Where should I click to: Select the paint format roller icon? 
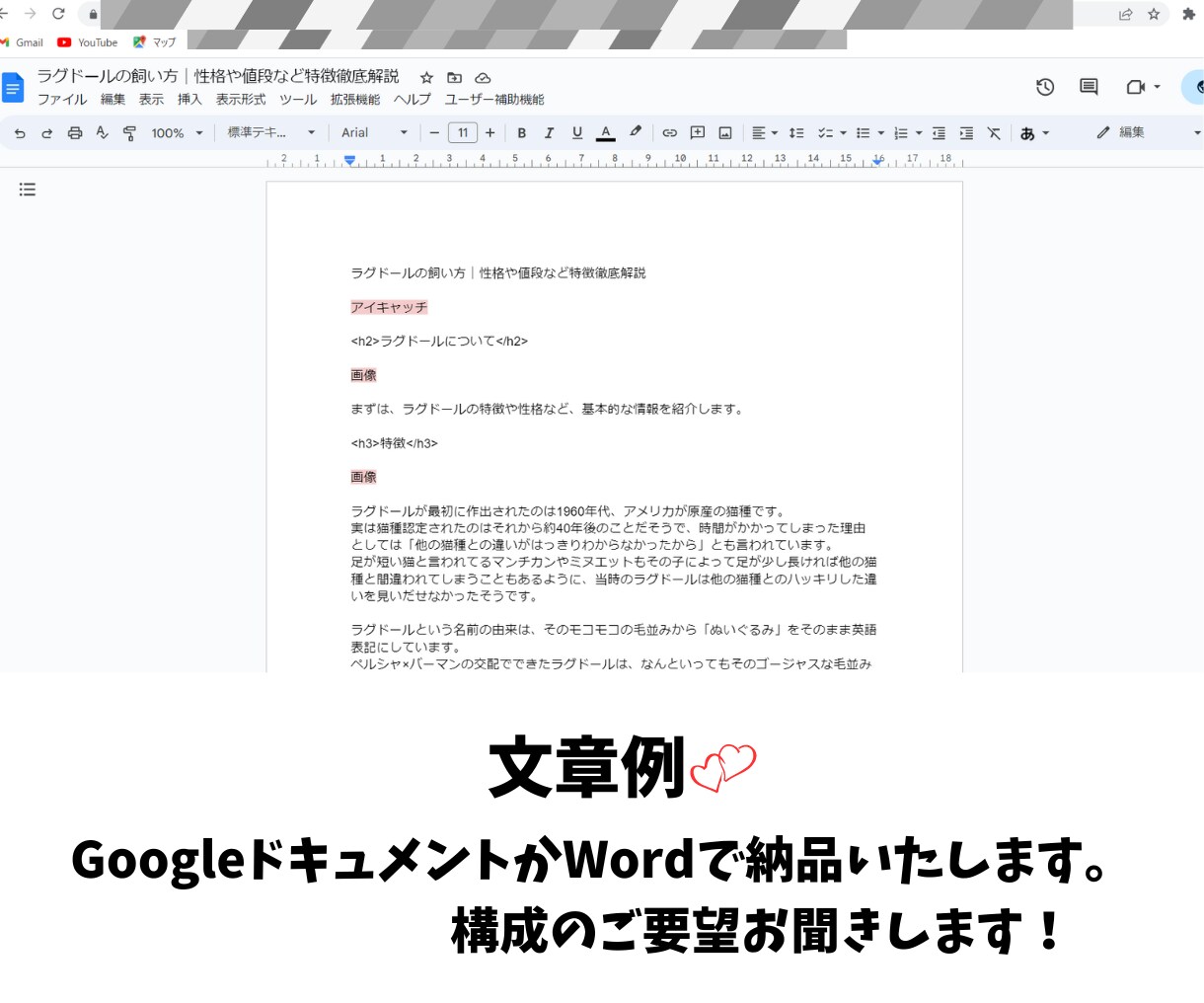point(129,133)
